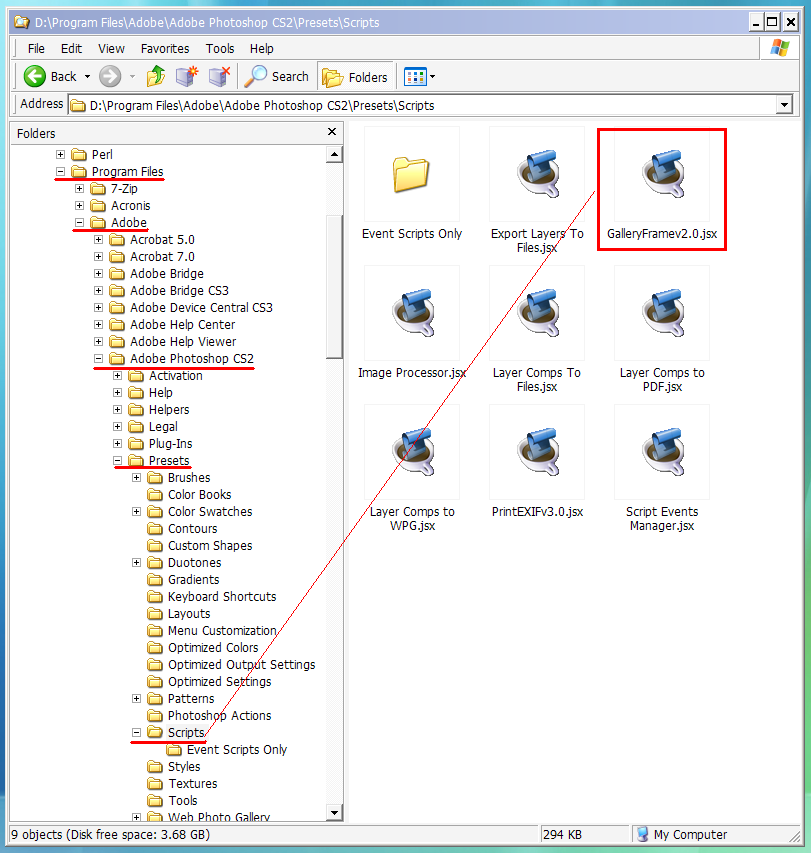Viewport: 811px width, 853px height.
Task: Open the Back history dropdown arrow
Action: pos(87,77)
